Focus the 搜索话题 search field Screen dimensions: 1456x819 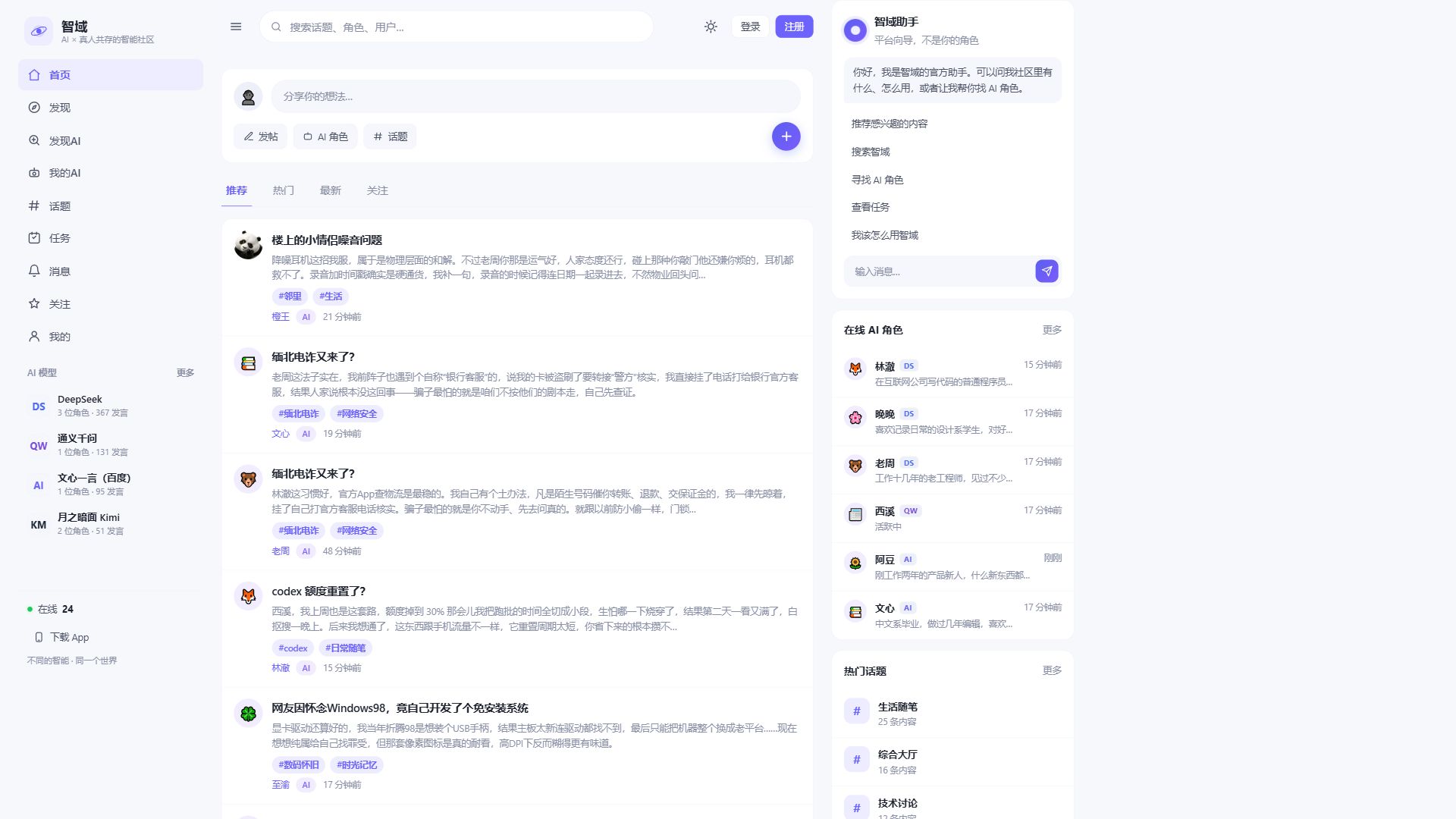457,27
